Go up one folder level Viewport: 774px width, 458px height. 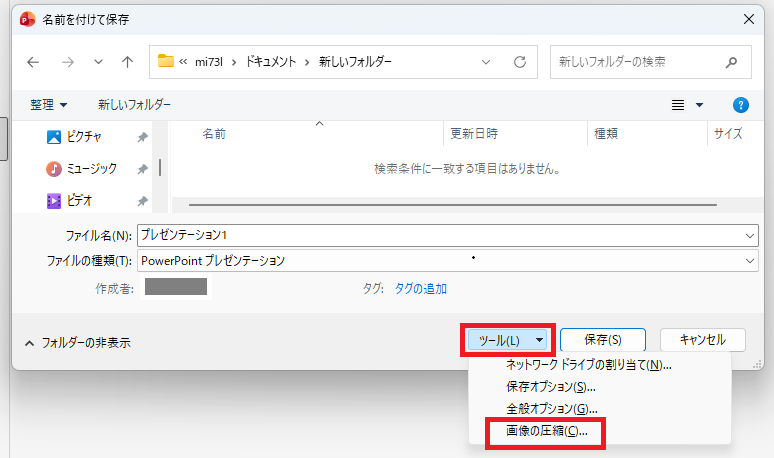click(x=127, y=62)
